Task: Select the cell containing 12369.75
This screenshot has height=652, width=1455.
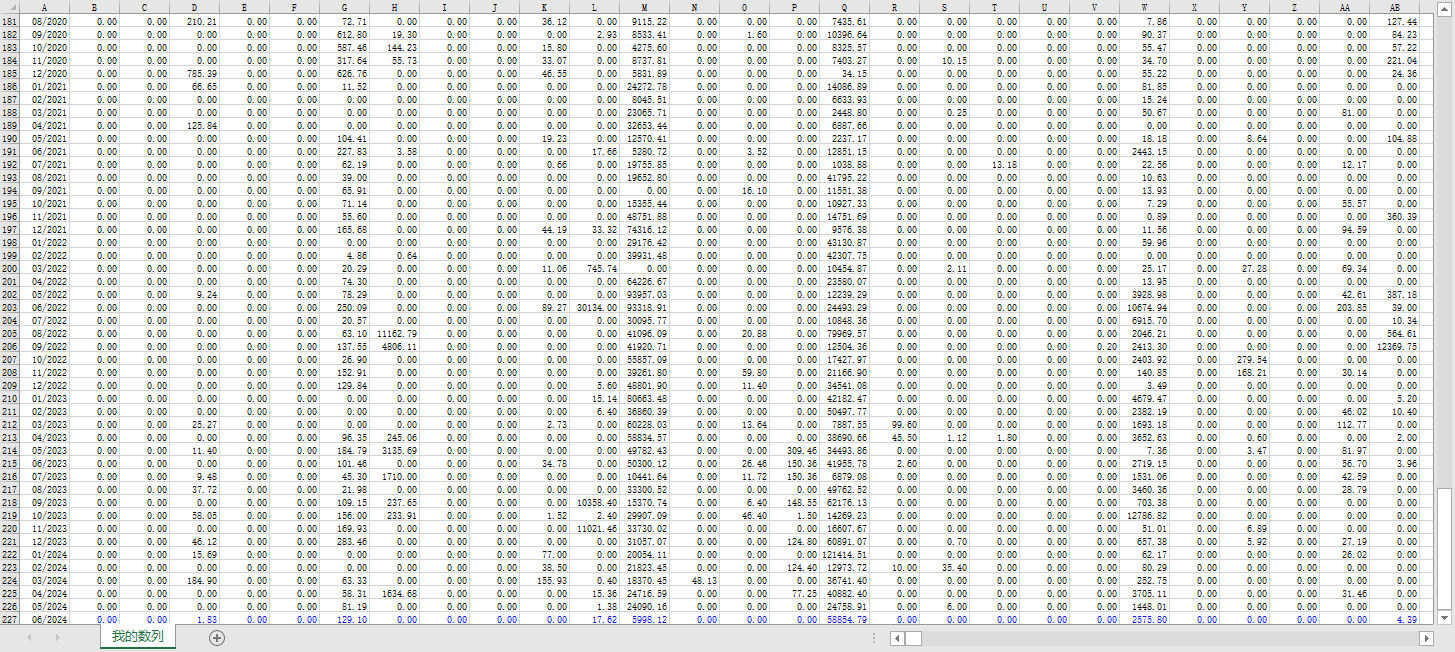Action: pyautogui.click(x=1395, y=346)
